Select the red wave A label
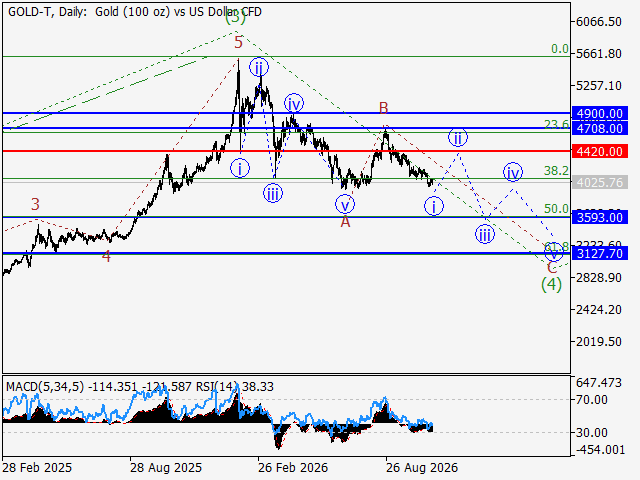 pyautogui.click(x=345, y=222)
